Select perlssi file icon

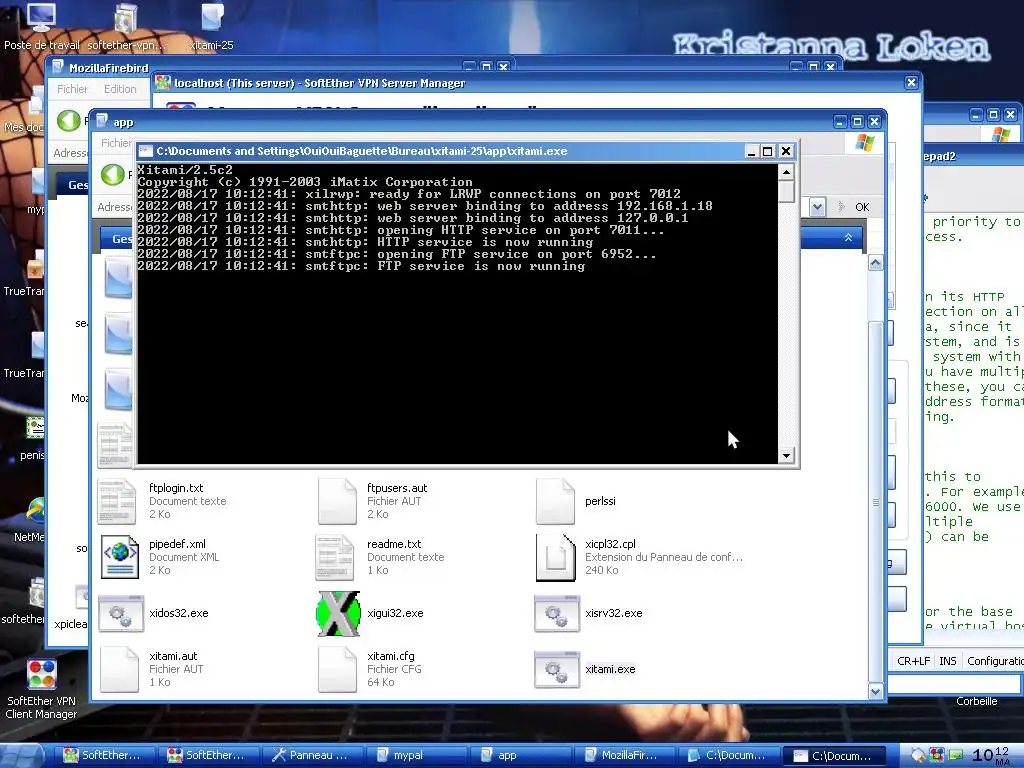coord(555,502)
